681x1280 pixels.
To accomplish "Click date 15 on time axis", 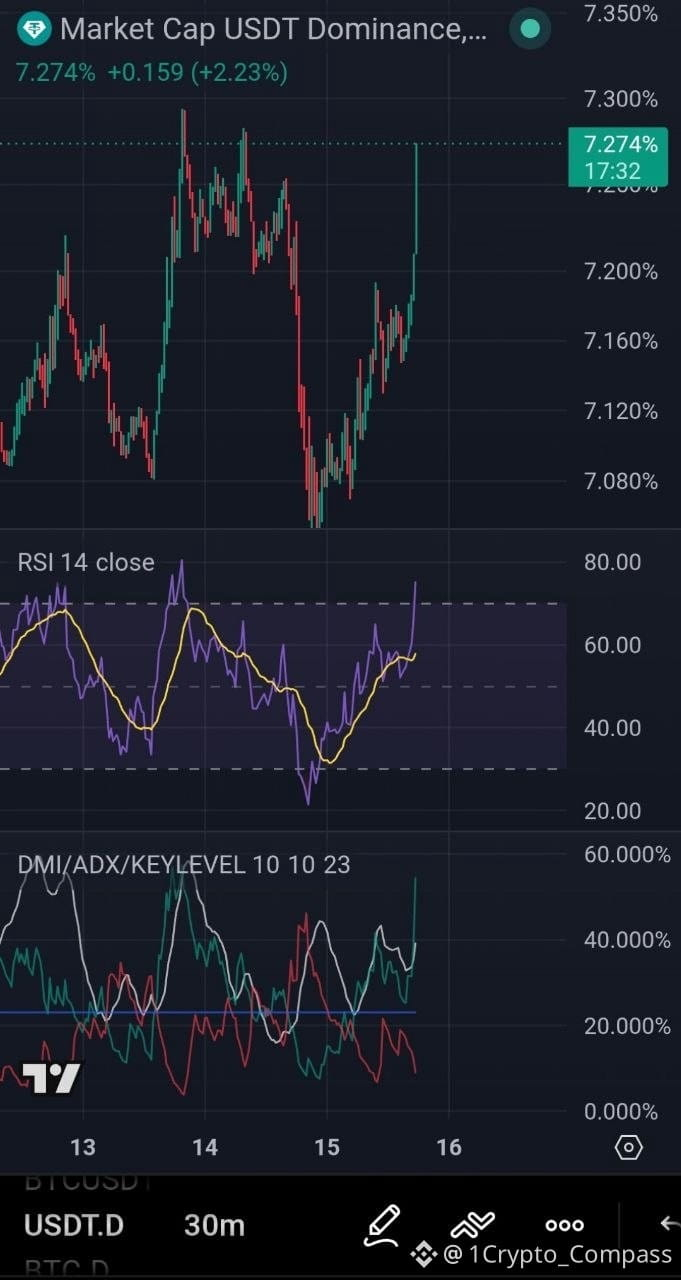I will click(327, 1147).
